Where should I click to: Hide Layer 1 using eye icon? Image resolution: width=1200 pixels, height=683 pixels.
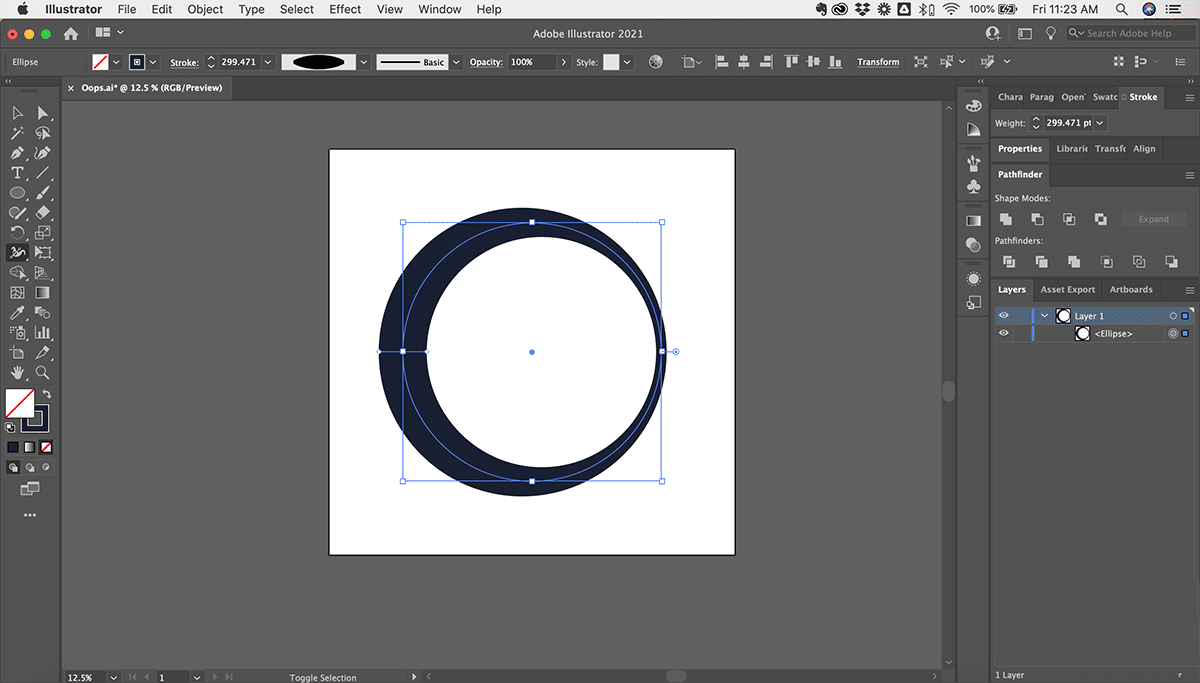tap(1004, 316)
